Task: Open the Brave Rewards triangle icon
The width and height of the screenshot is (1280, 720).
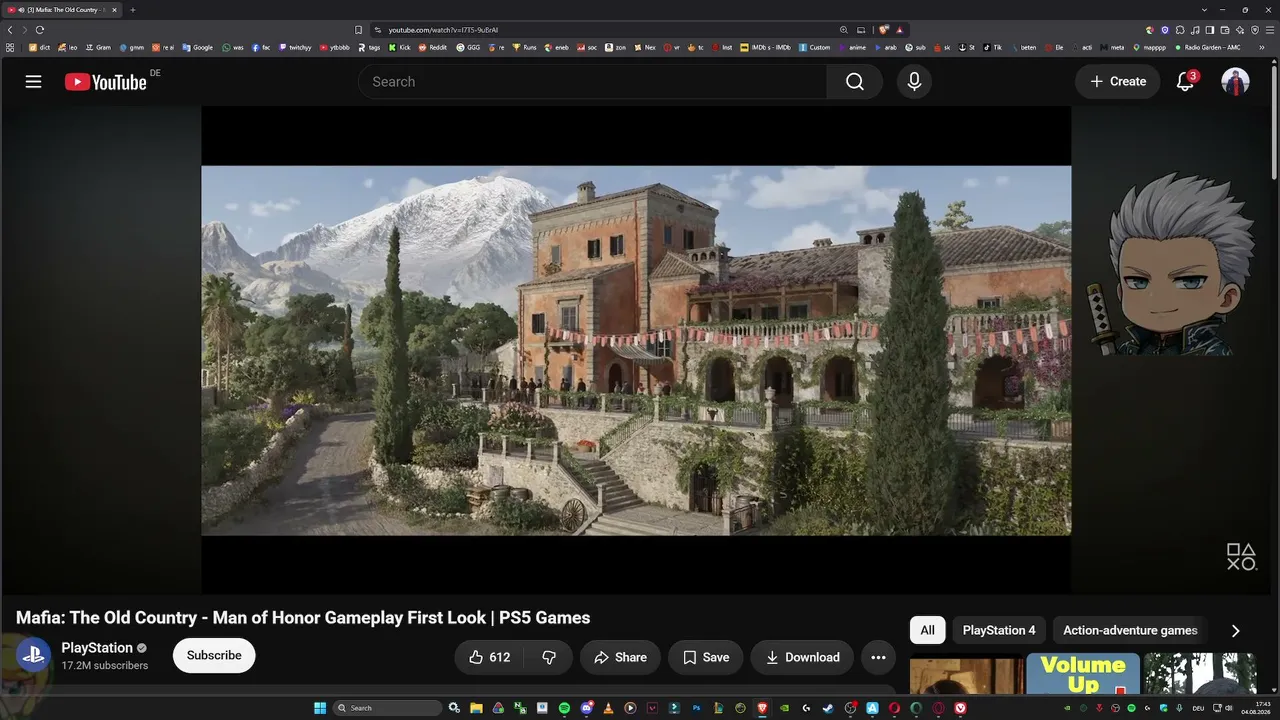Action: tap(900, 30)
